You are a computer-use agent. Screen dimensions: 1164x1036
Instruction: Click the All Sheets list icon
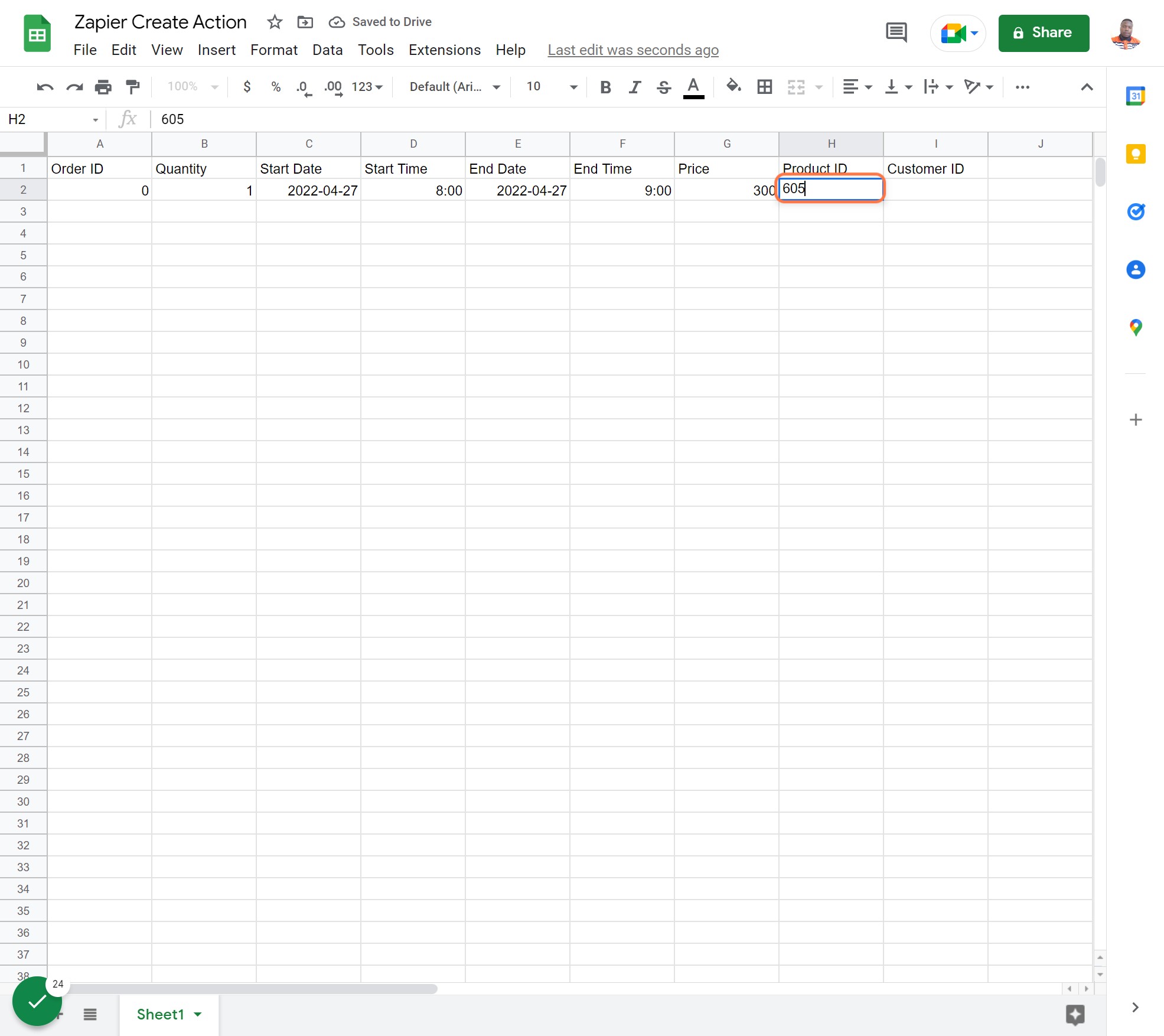coord(90,1015)
